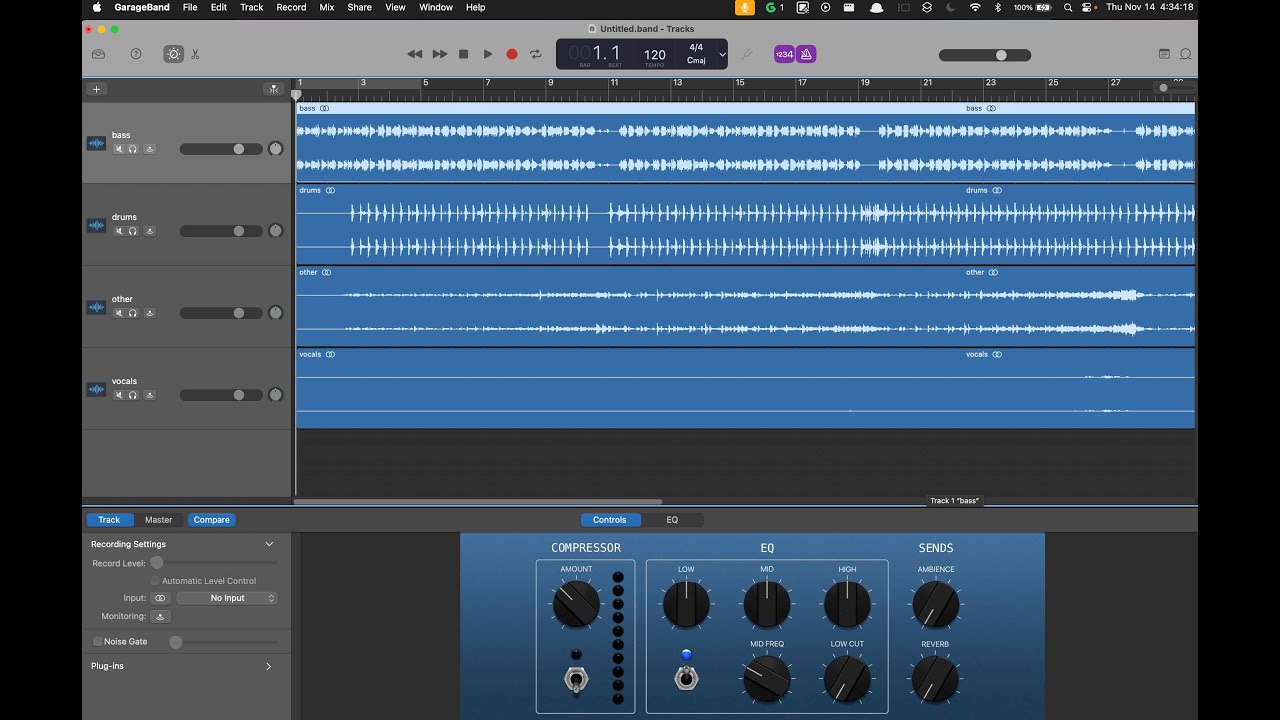Click the orange microphone menu bar icon

click(745, 7)
